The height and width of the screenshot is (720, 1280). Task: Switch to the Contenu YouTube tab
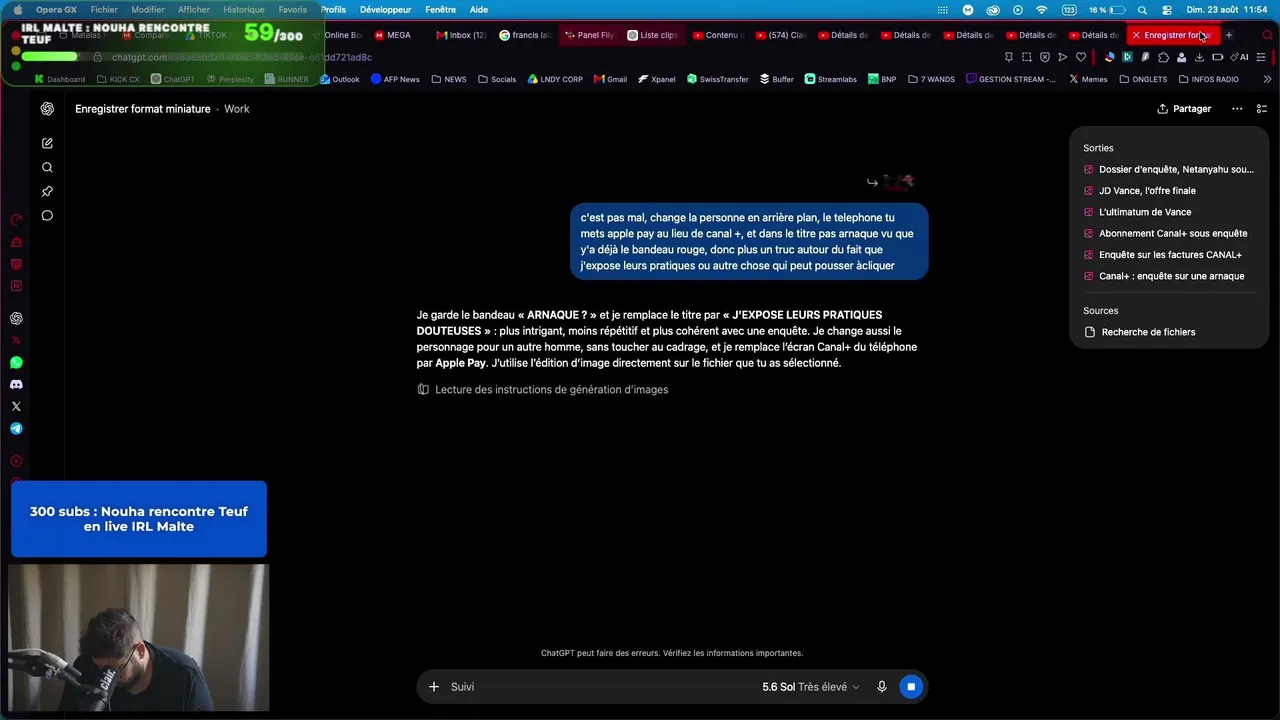pos(717,35)
